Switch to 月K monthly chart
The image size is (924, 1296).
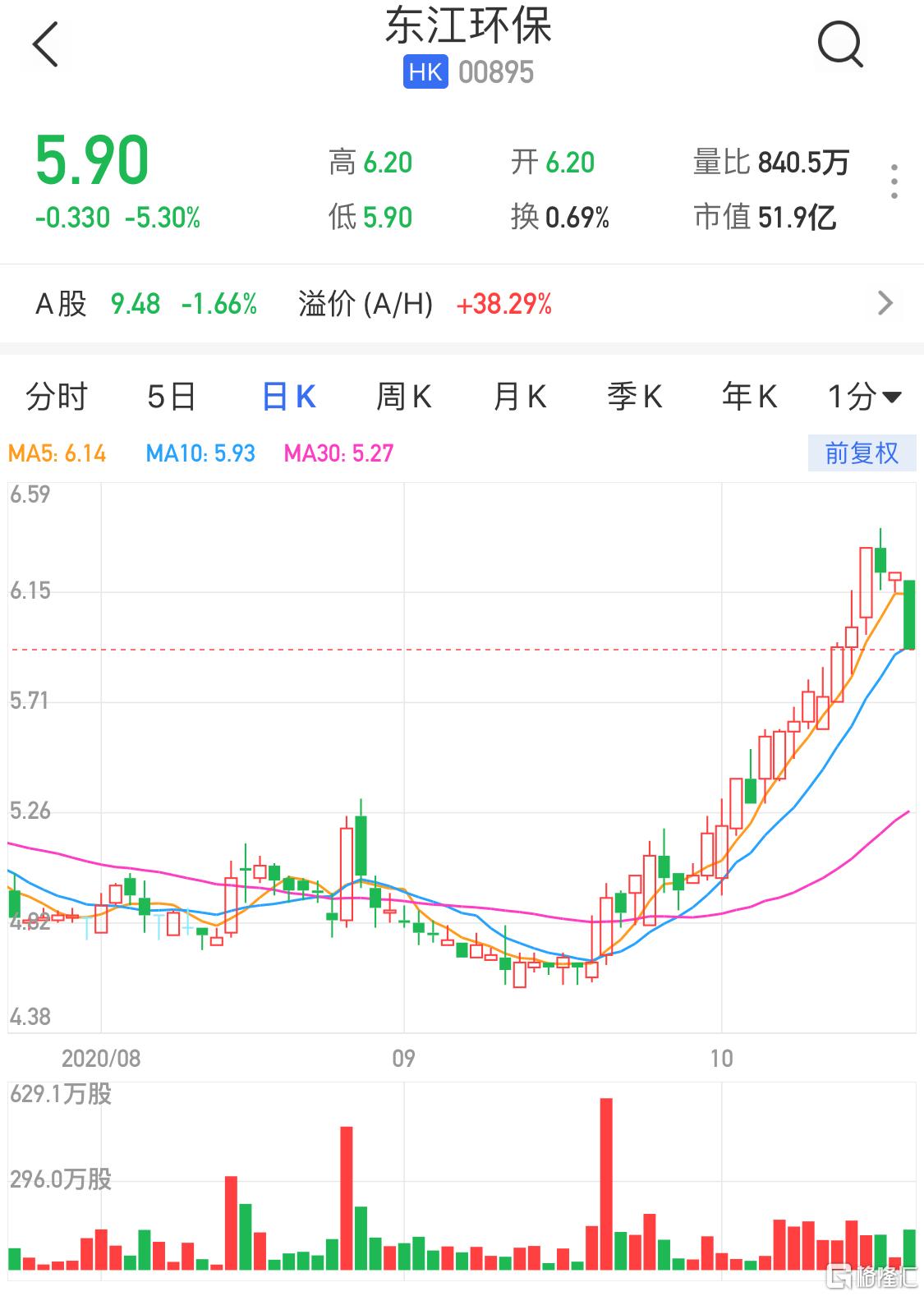pyautogui.click(x=519, y=398)
